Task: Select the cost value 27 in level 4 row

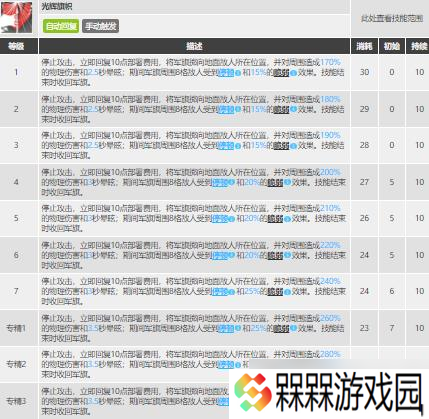Action: point(364,182)
